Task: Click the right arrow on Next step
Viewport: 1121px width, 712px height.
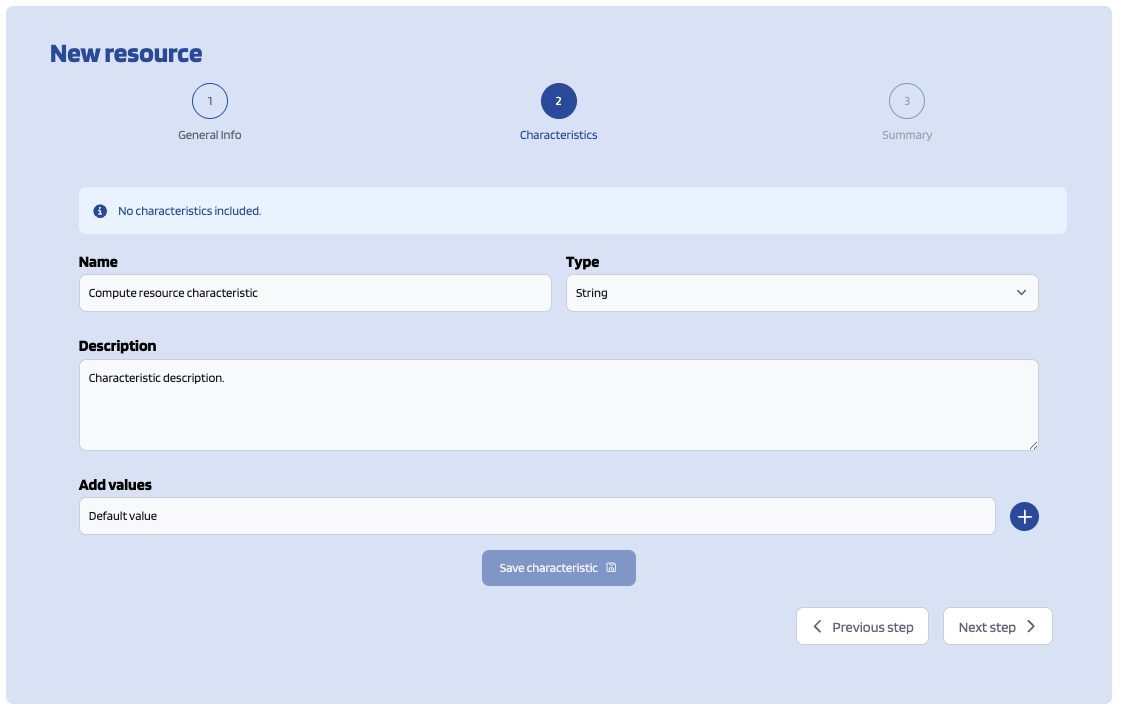Action: click(x=1031, y=627)
